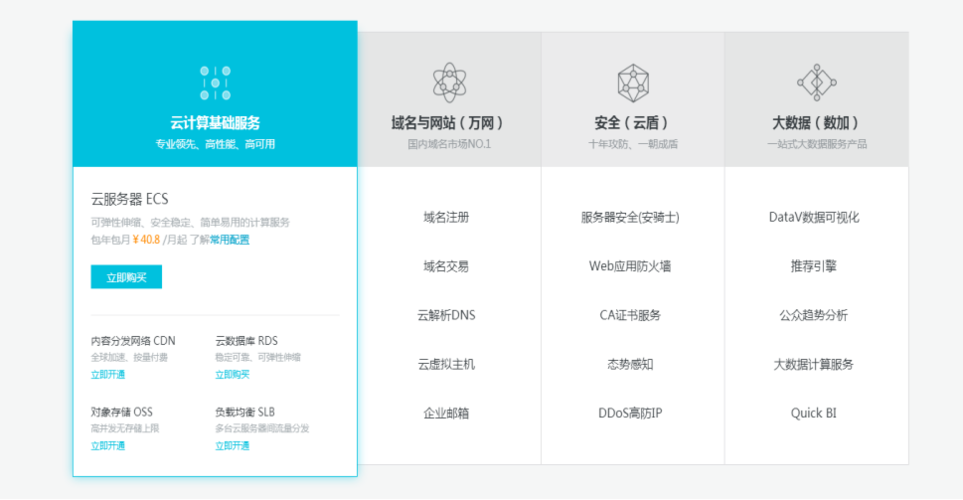Screen dimensions: 963x500
Task: Click the diamond network icon above 大数据
Action: click(x=817, y=82)
